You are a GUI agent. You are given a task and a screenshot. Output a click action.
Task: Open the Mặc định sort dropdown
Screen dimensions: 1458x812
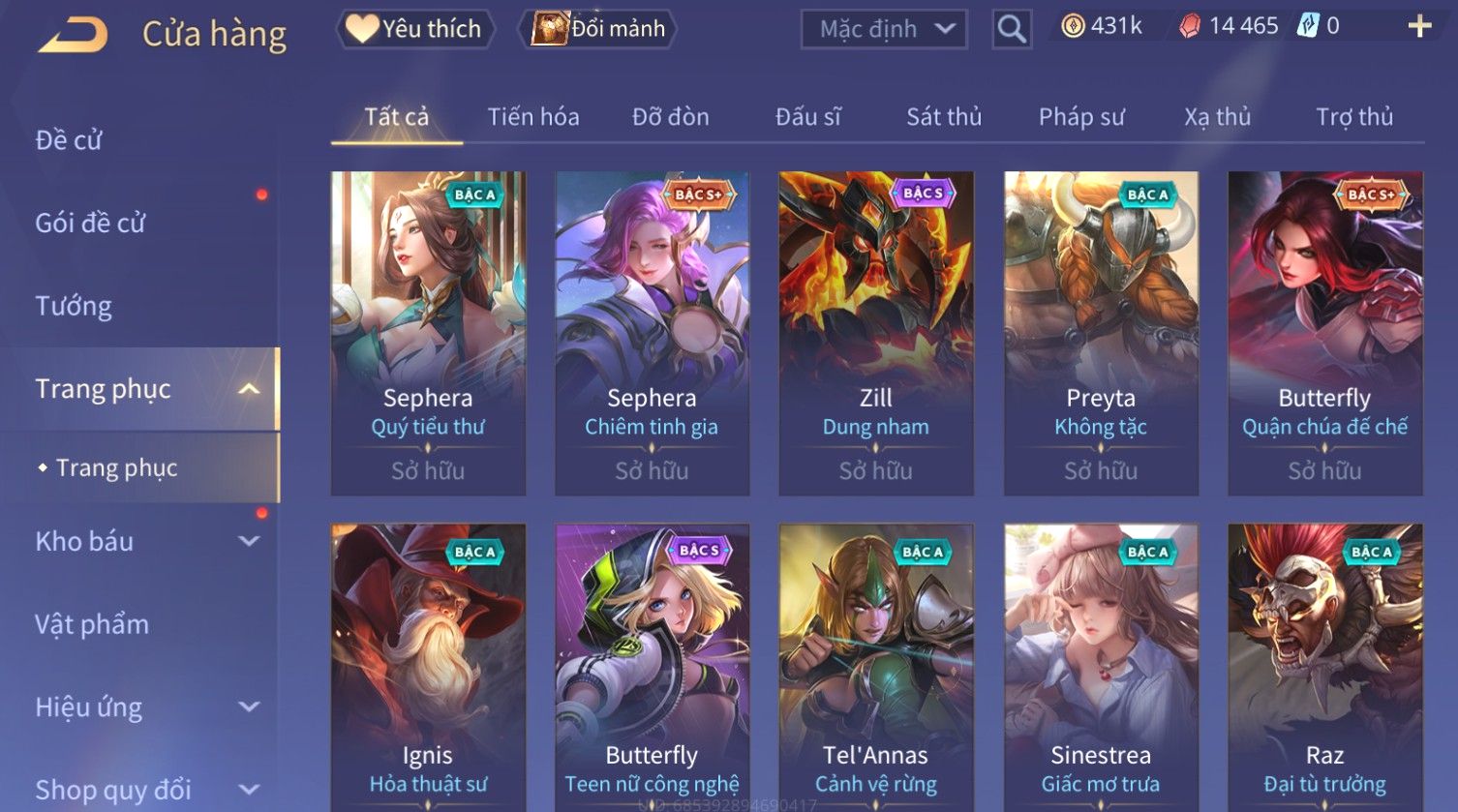[884, 29]
